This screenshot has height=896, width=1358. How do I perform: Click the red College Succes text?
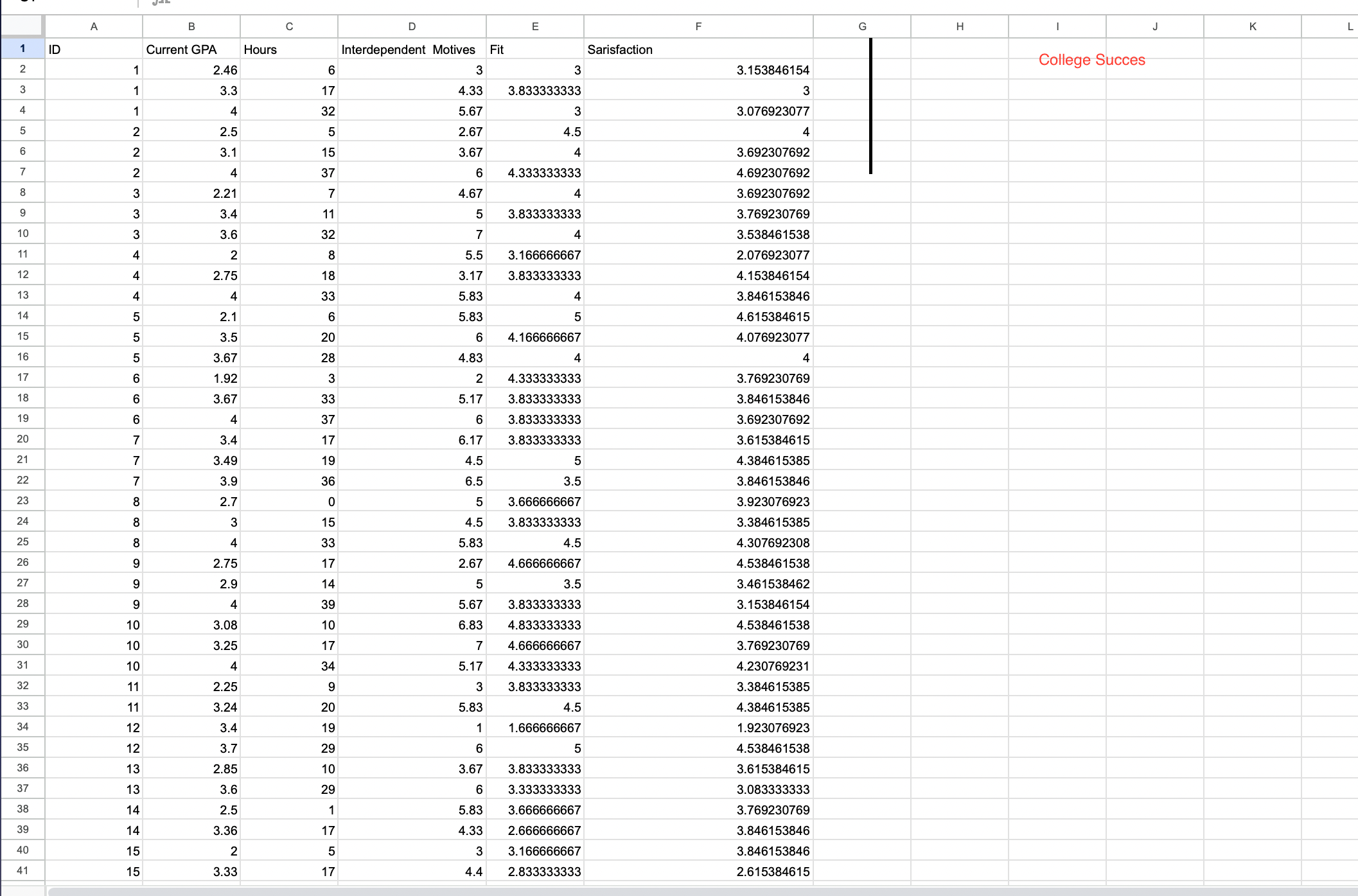(x=1091, y=59)
